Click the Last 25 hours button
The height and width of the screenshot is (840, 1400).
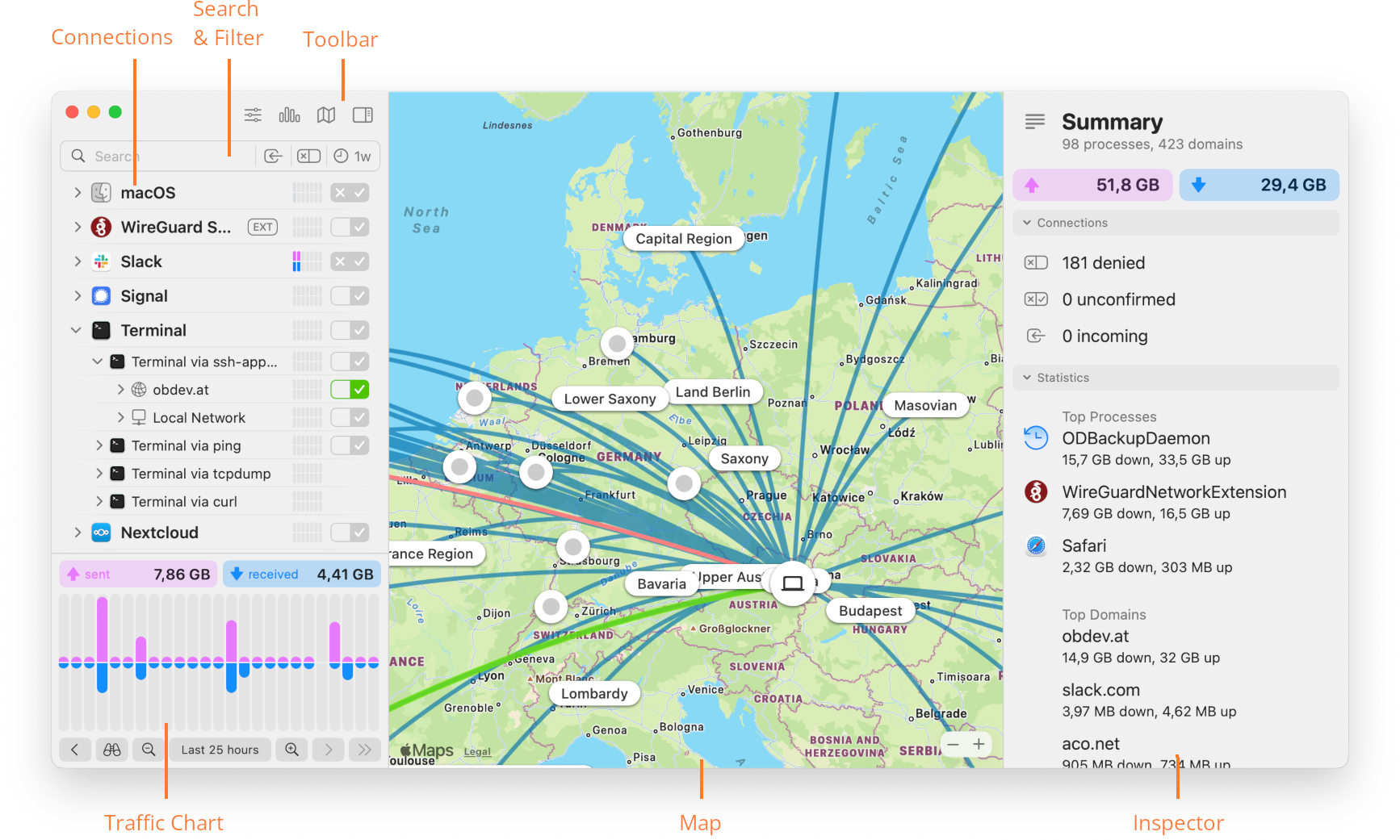tap(220, 750)
